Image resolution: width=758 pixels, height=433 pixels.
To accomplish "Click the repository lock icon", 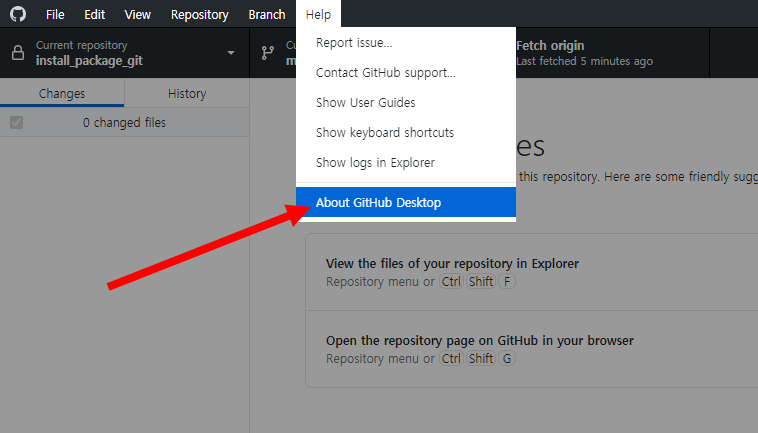I will coord(18,53).
